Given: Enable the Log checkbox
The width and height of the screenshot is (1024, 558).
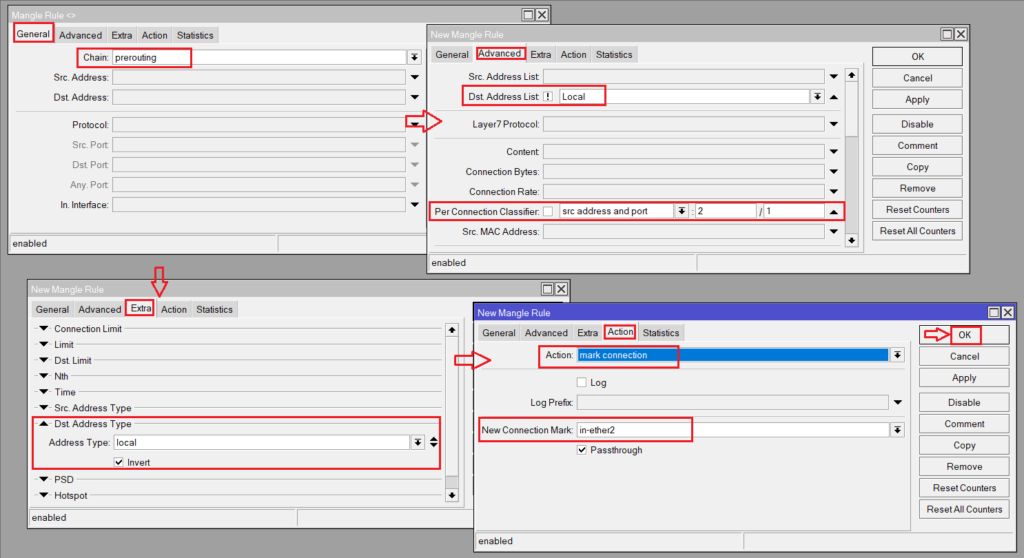Looking at the screenshot, I should click(x=582, y=382).
